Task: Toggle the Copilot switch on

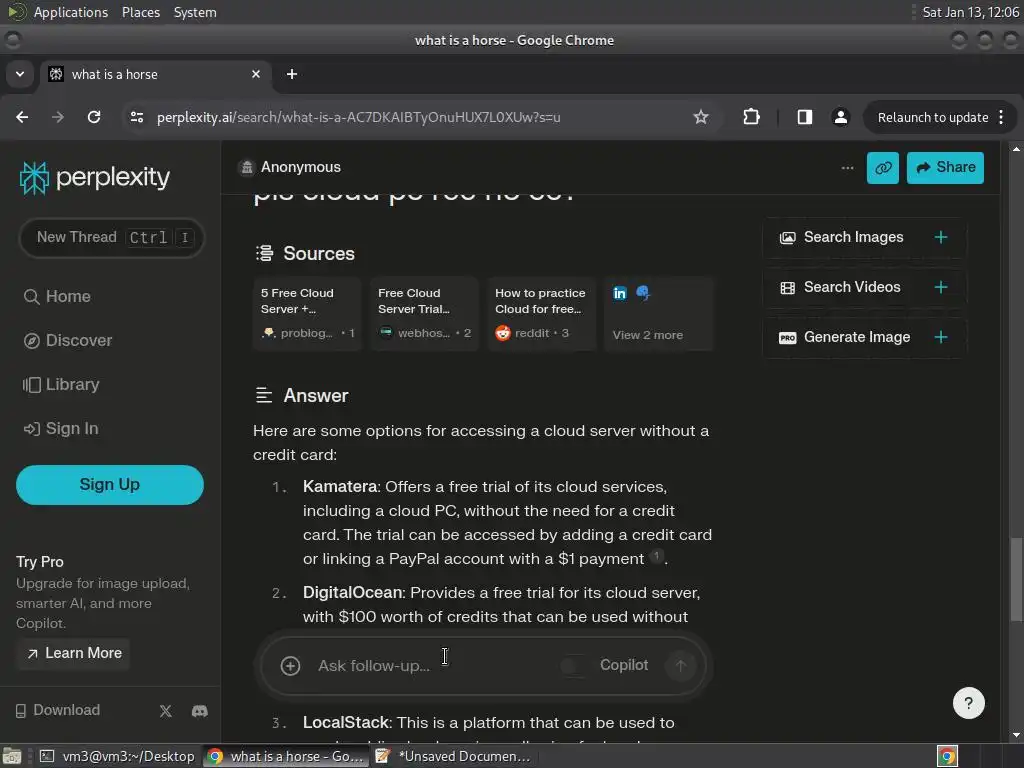Action: click(575, 665)
